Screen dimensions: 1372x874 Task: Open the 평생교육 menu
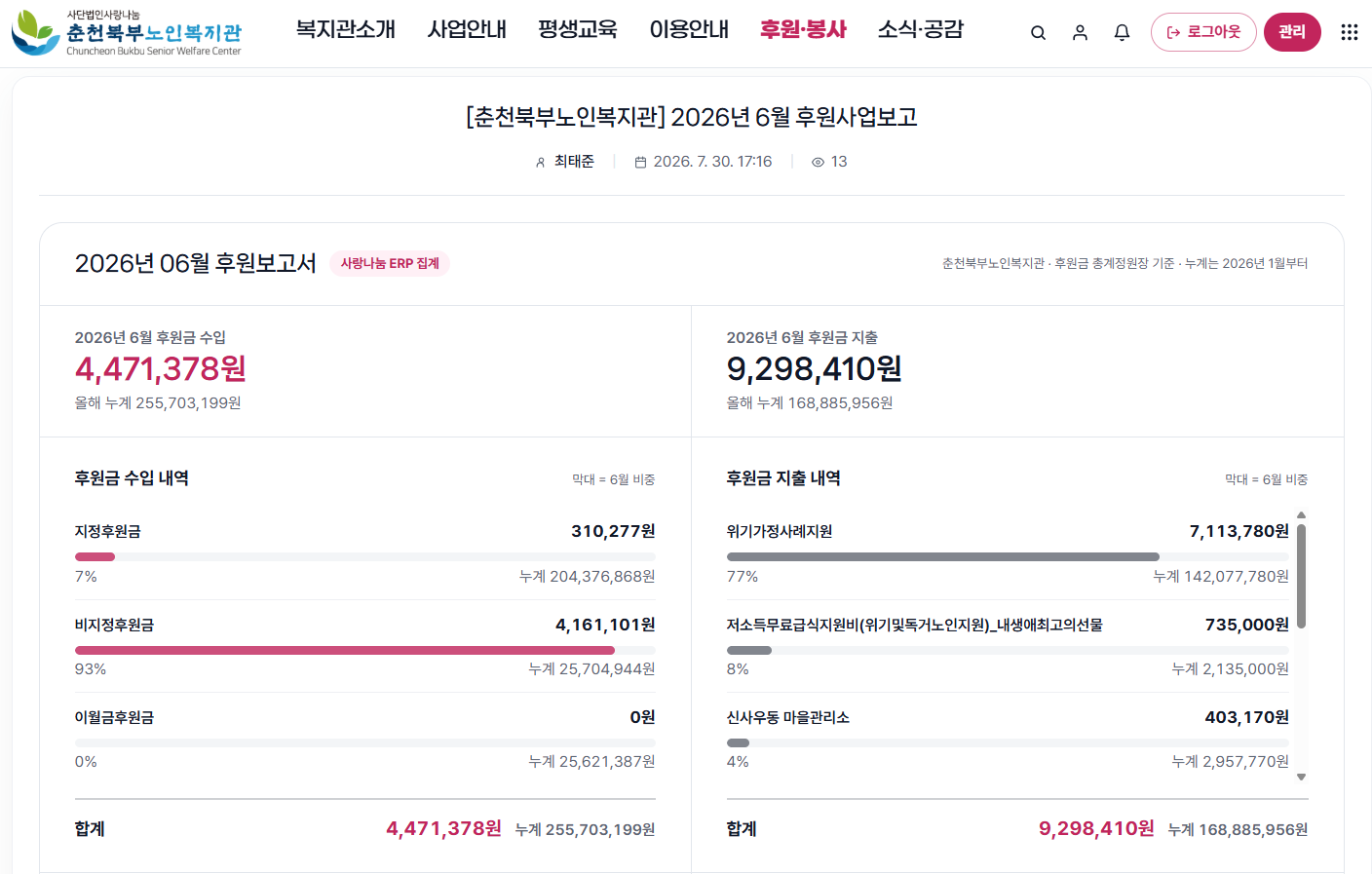click(x=578, y=29)
